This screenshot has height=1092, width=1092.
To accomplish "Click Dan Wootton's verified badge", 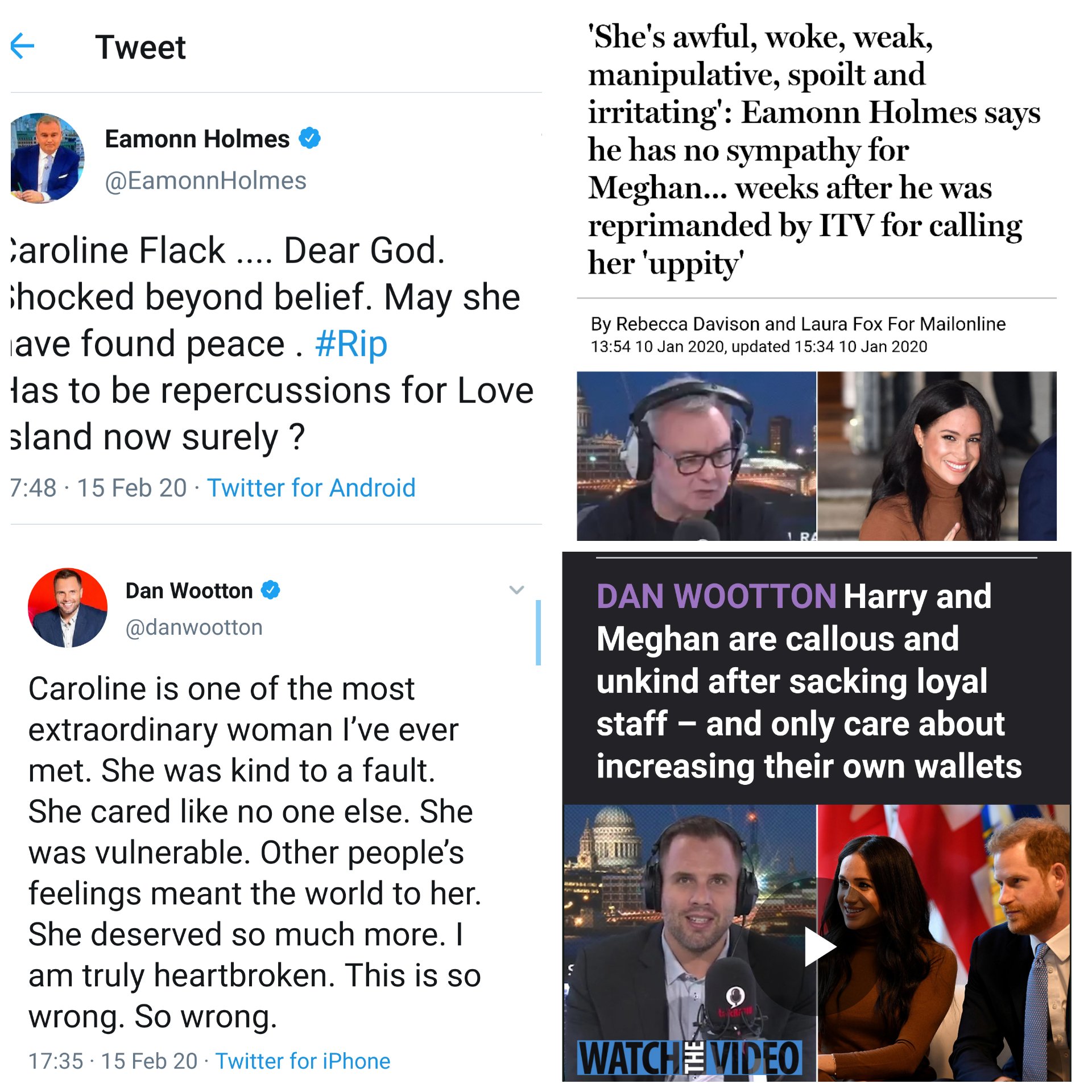I will pos(271,590).
